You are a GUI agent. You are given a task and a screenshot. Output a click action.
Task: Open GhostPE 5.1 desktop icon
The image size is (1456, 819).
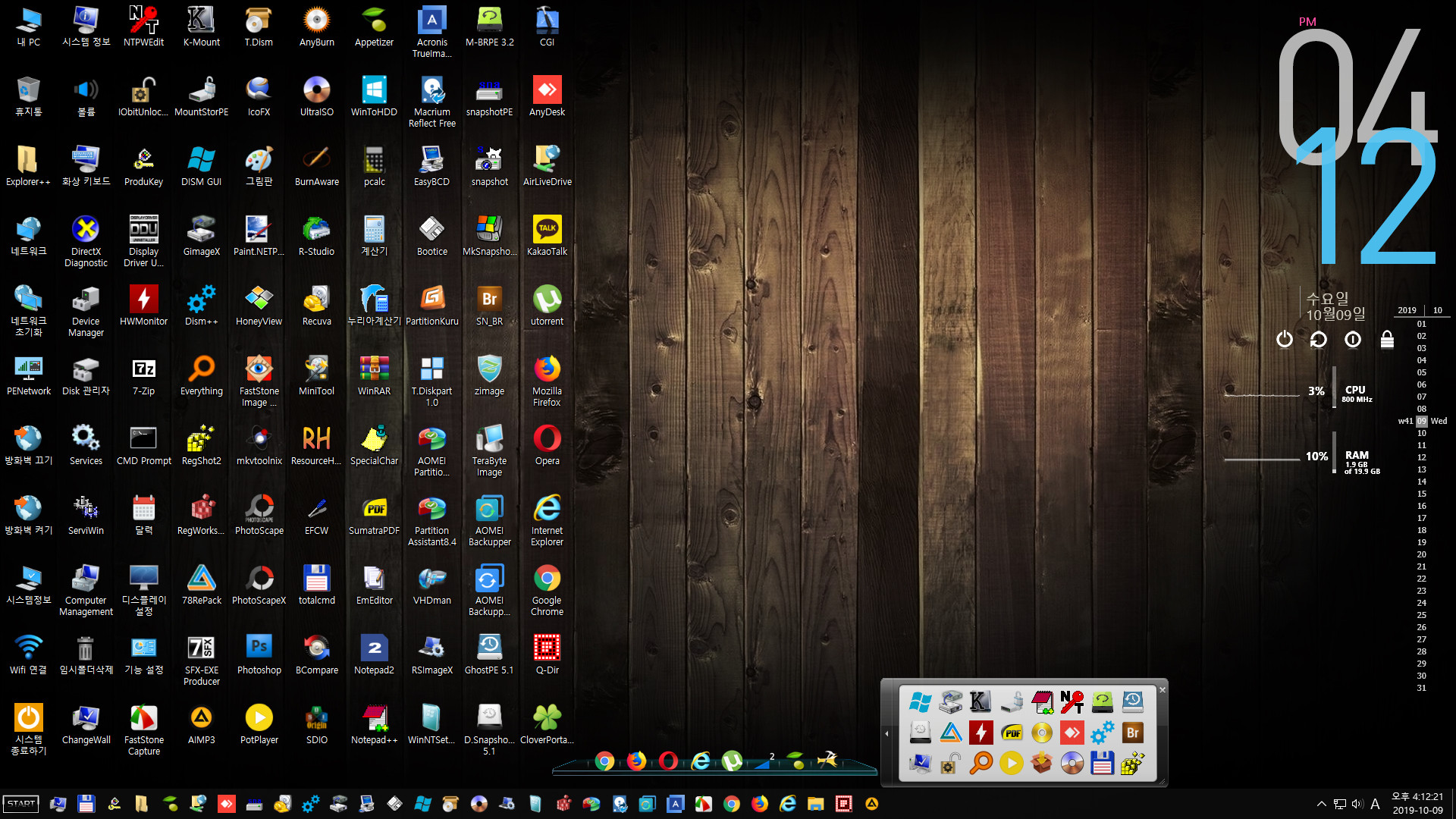[489, 654]
